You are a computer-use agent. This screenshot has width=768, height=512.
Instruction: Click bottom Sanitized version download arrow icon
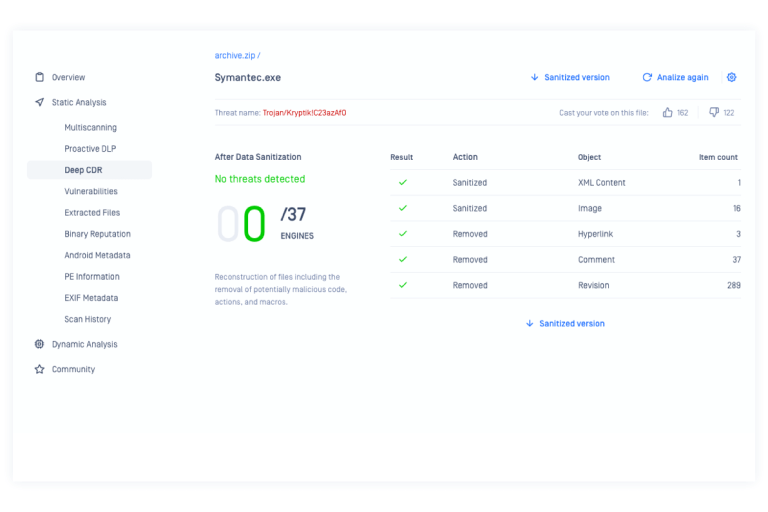click(x=529, y=323)
